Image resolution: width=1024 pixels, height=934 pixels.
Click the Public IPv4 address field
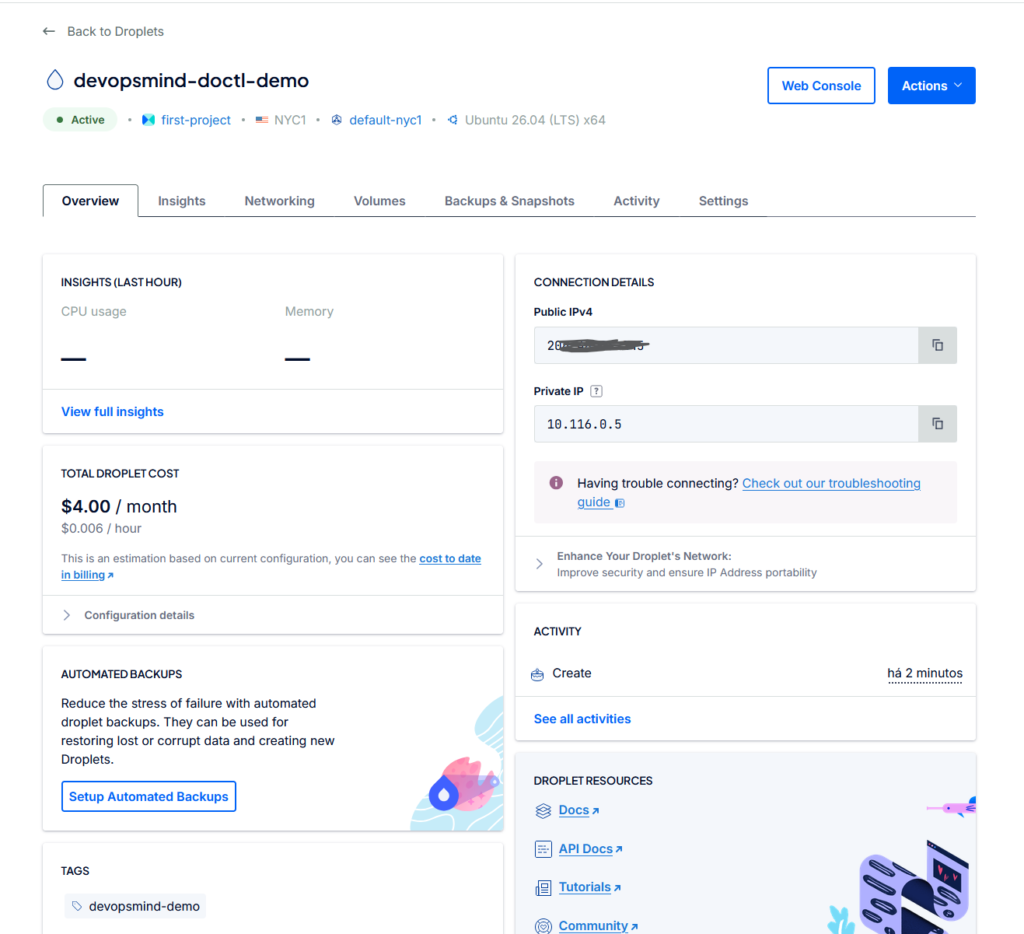[726, 345]
